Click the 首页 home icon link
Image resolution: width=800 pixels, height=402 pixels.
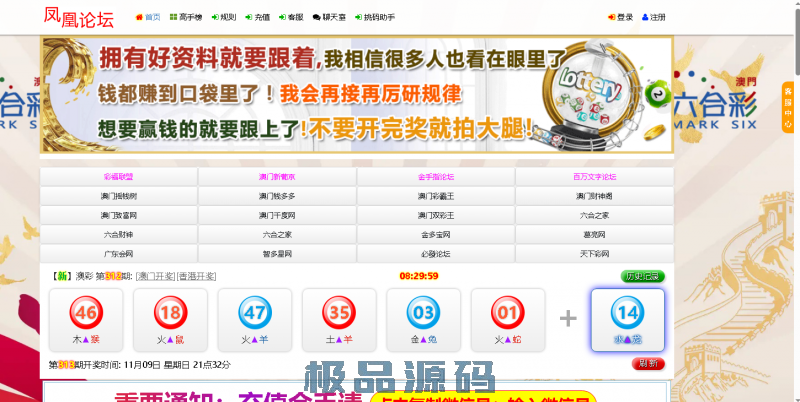click(146, 18)
